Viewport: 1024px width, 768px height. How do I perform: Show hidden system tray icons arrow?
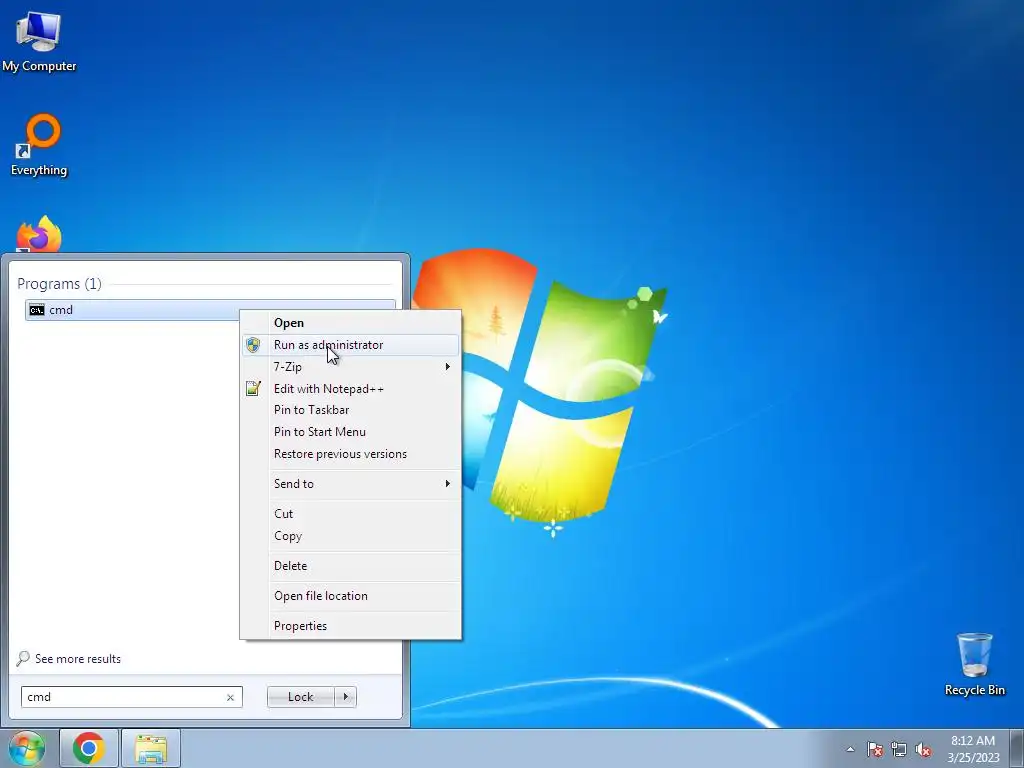tap(850, 749)
